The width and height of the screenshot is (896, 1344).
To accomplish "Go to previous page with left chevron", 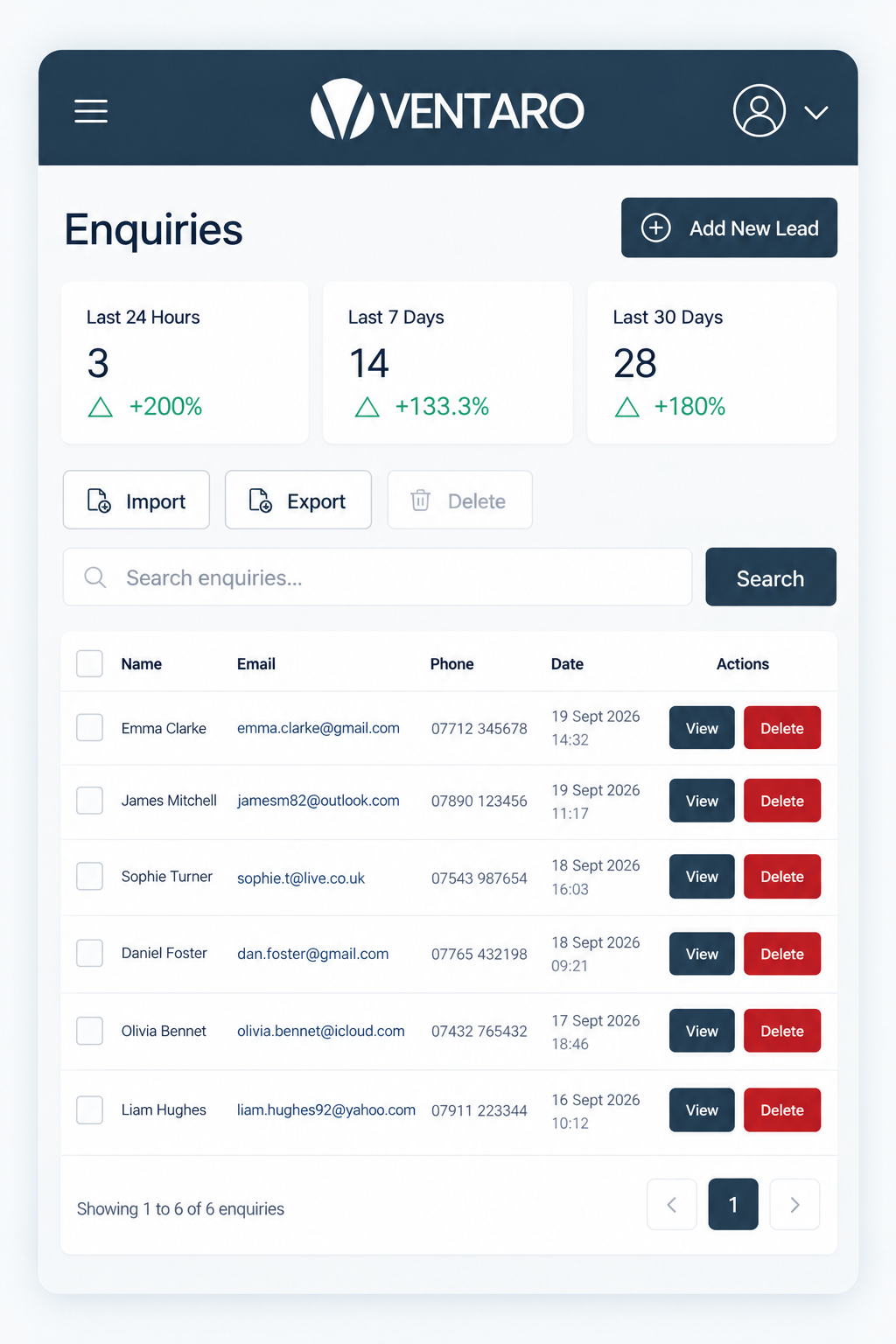I will click(x=672, y=1204).
